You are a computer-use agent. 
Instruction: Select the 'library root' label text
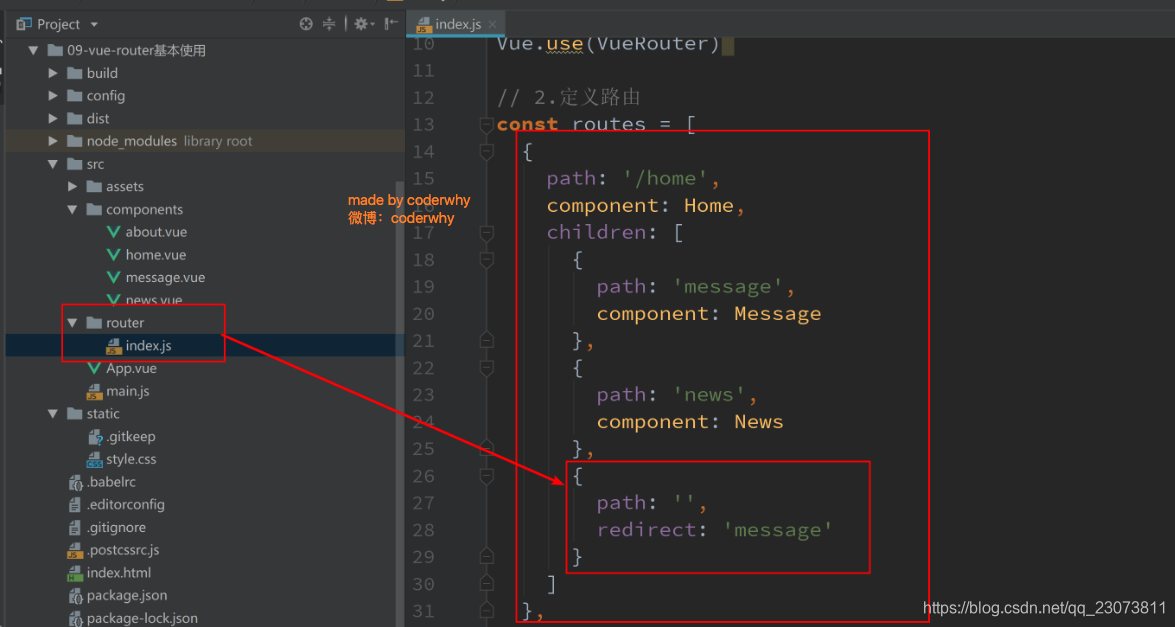coord(218,141)
